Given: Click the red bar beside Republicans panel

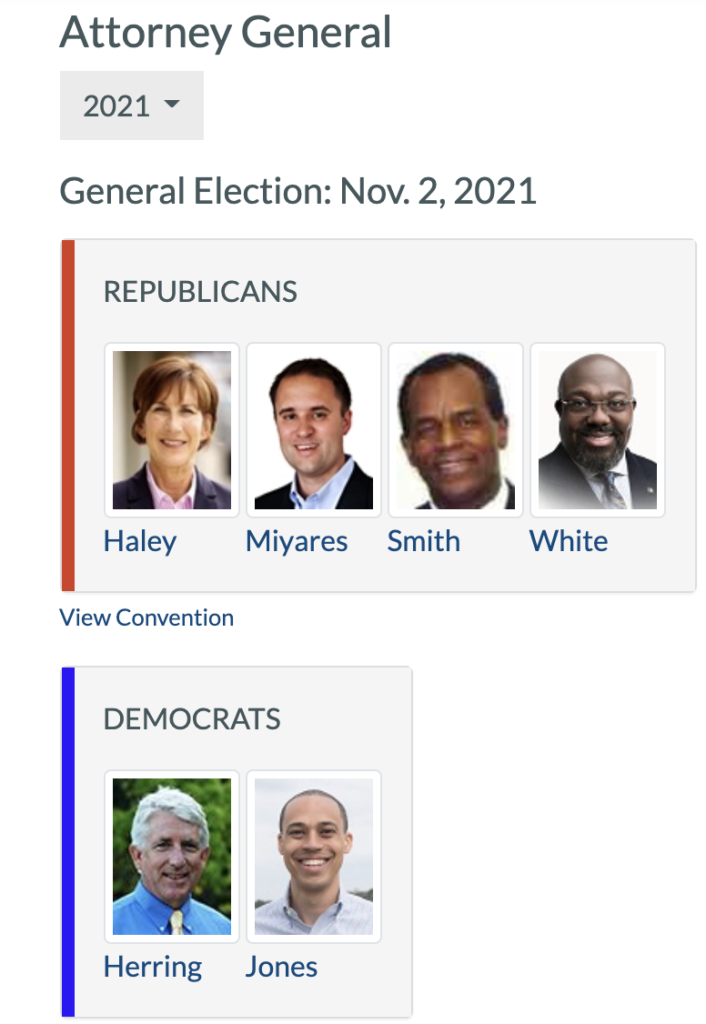Looking at the screenshot, I should point(67,415).
